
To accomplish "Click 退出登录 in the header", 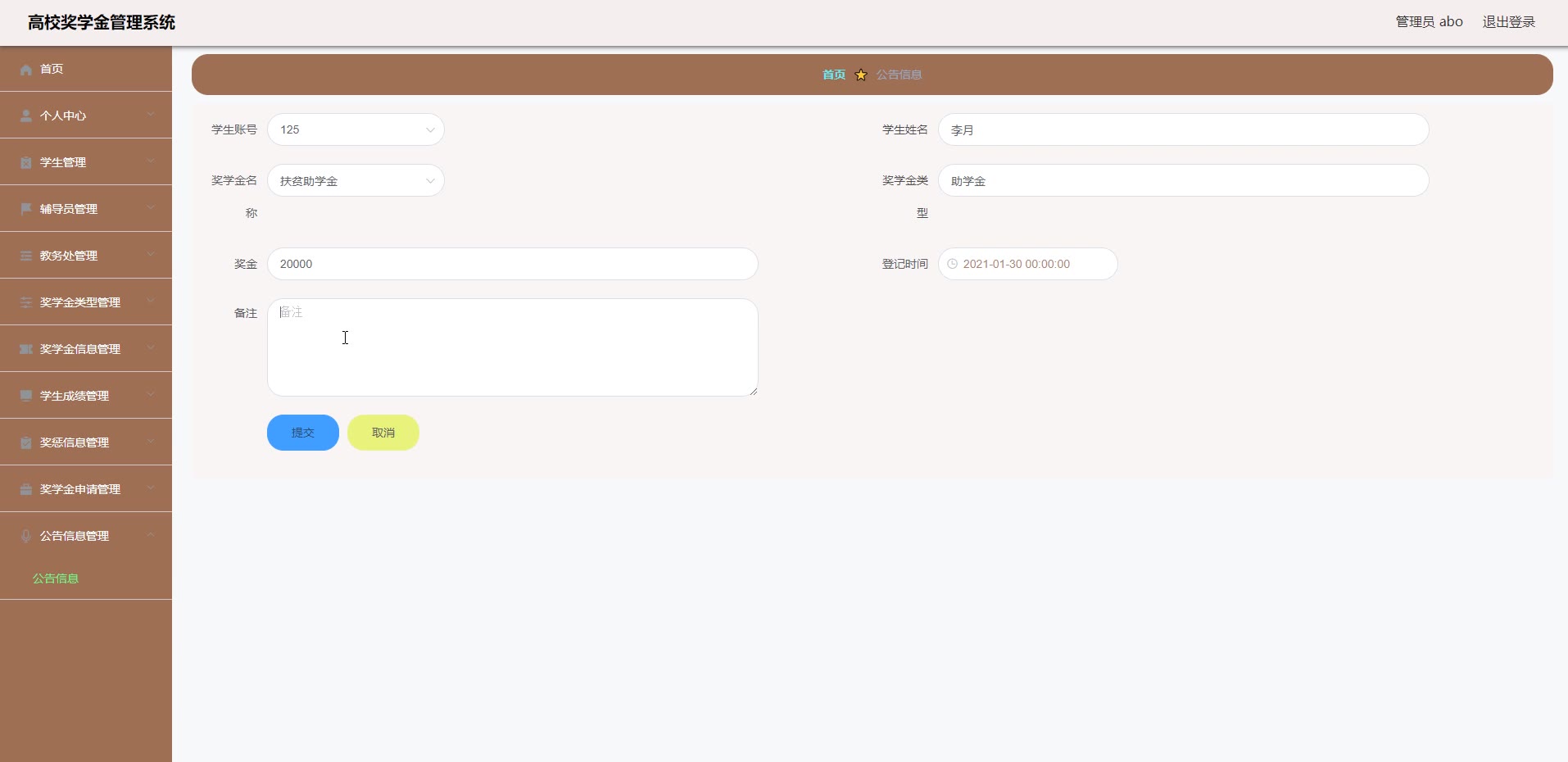I will coord(1509,22).
